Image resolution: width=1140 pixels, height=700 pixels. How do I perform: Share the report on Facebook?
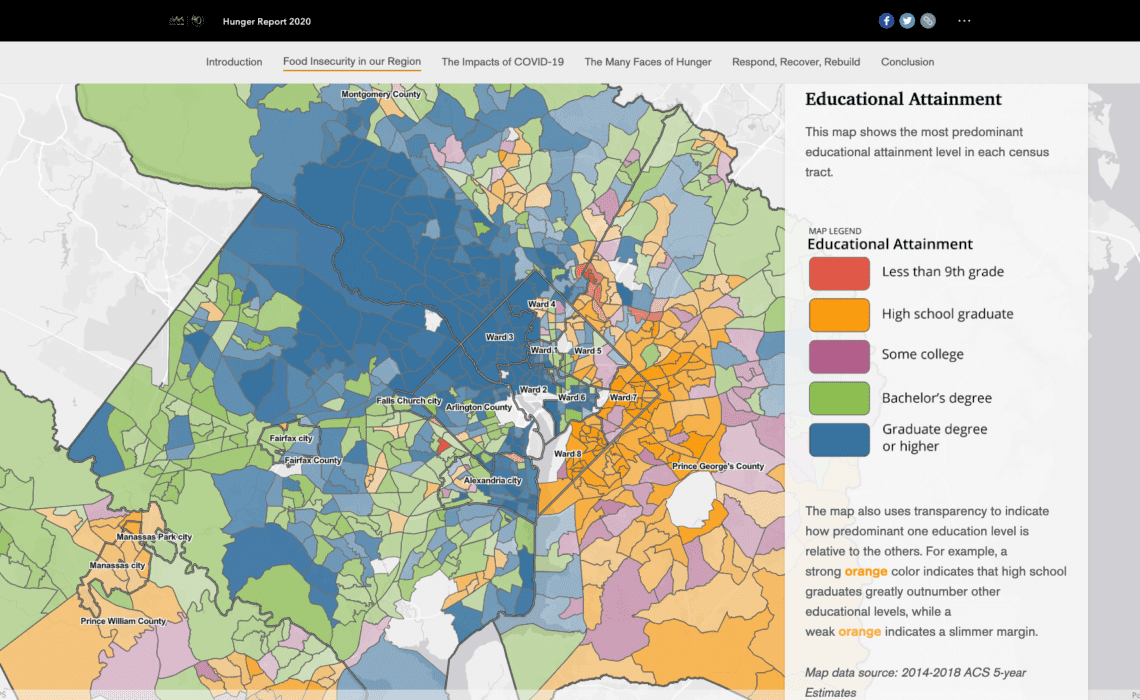886,20
